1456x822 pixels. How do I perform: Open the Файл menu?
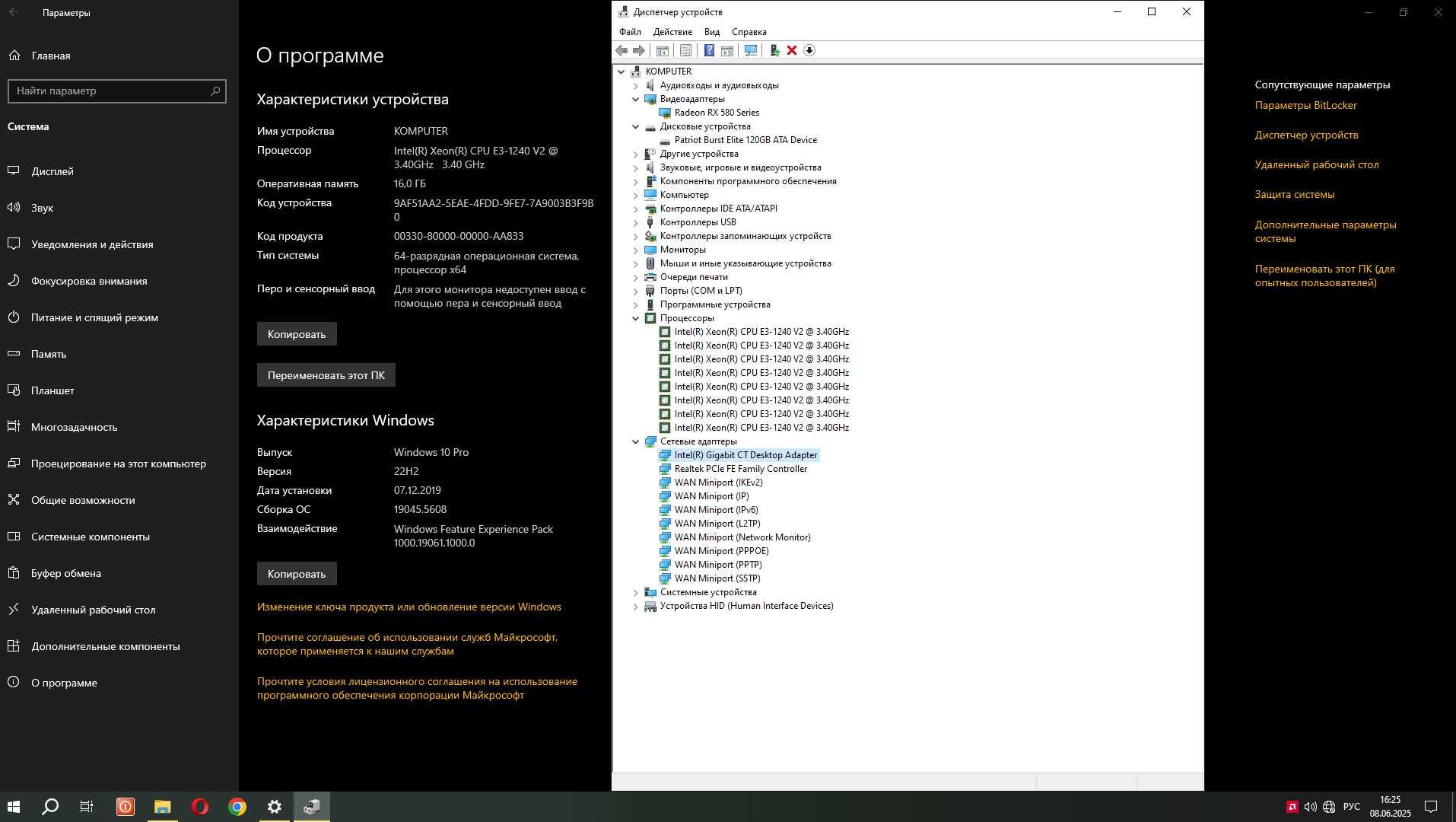point(630,32)
